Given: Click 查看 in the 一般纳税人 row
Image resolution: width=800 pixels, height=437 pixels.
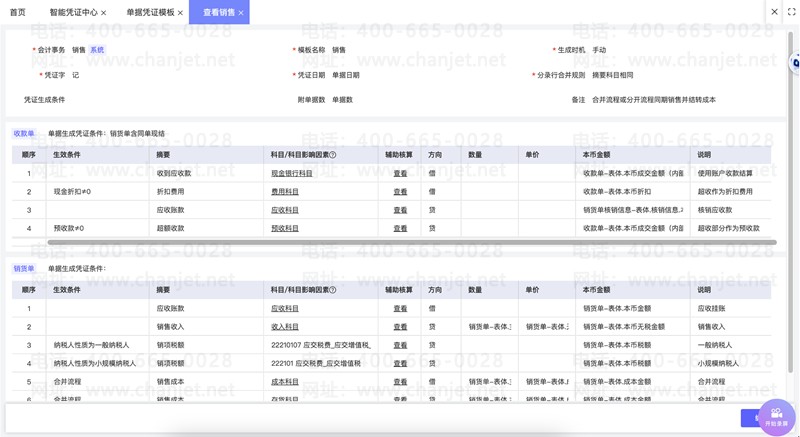Looking at the screenshot, I should [x=400, y=345].
